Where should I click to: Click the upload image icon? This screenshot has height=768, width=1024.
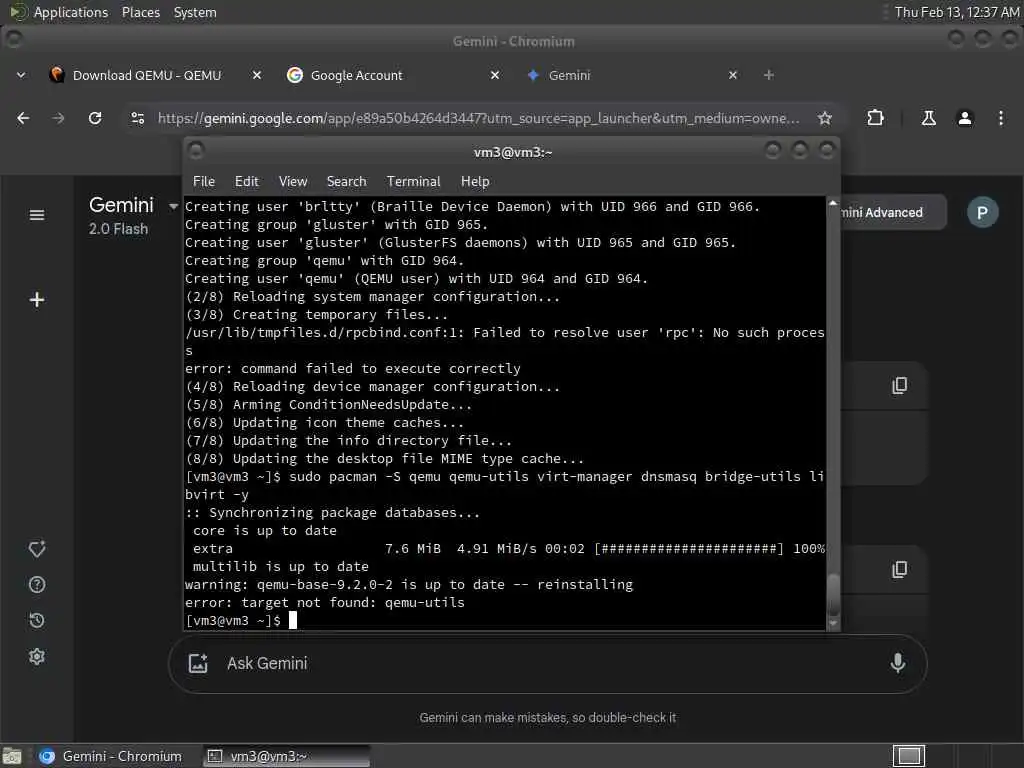tap(198, 664)
